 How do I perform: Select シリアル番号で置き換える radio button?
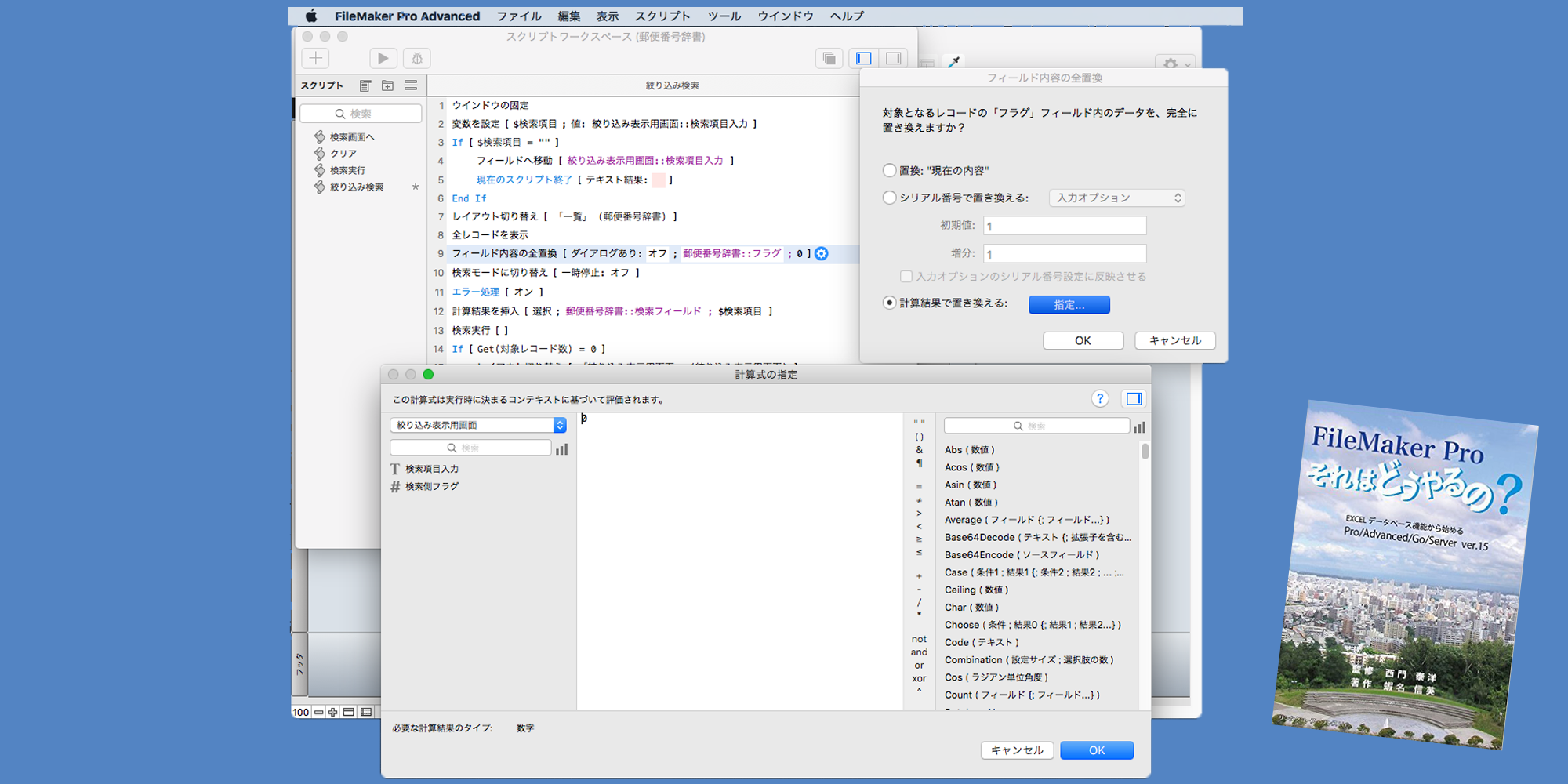(889, 198)
